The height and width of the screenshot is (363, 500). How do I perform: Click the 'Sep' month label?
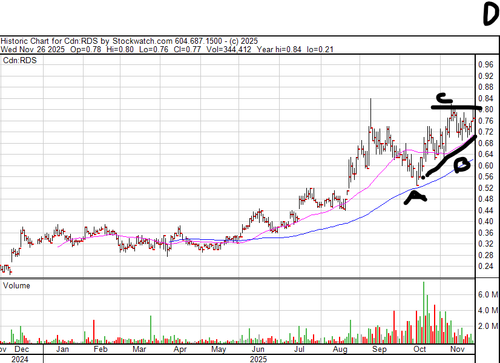(379, 349)
